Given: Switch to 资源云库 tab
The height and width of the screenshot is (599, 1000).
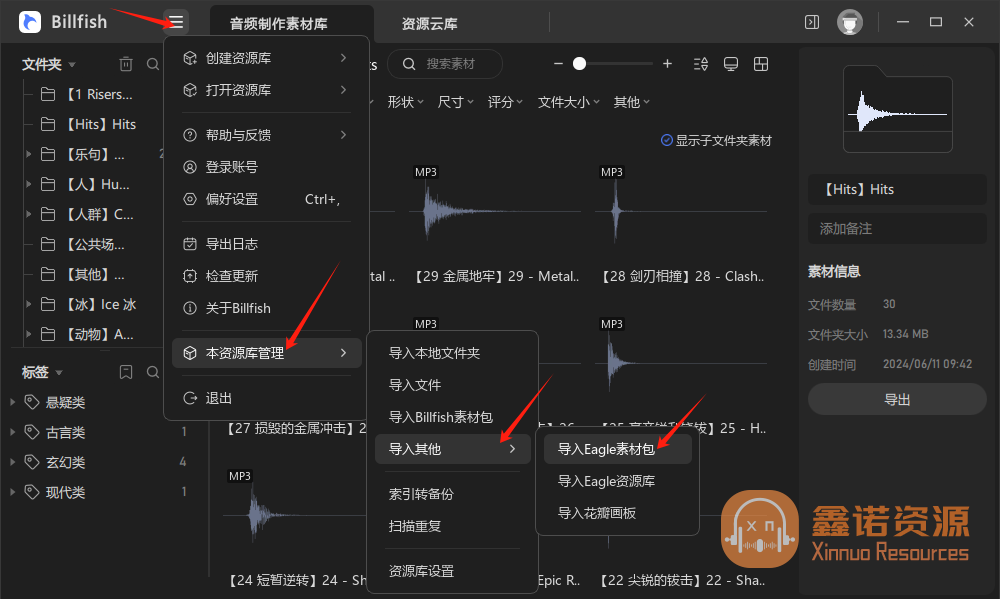Looking at the screenshot, I should click(429, 24).
